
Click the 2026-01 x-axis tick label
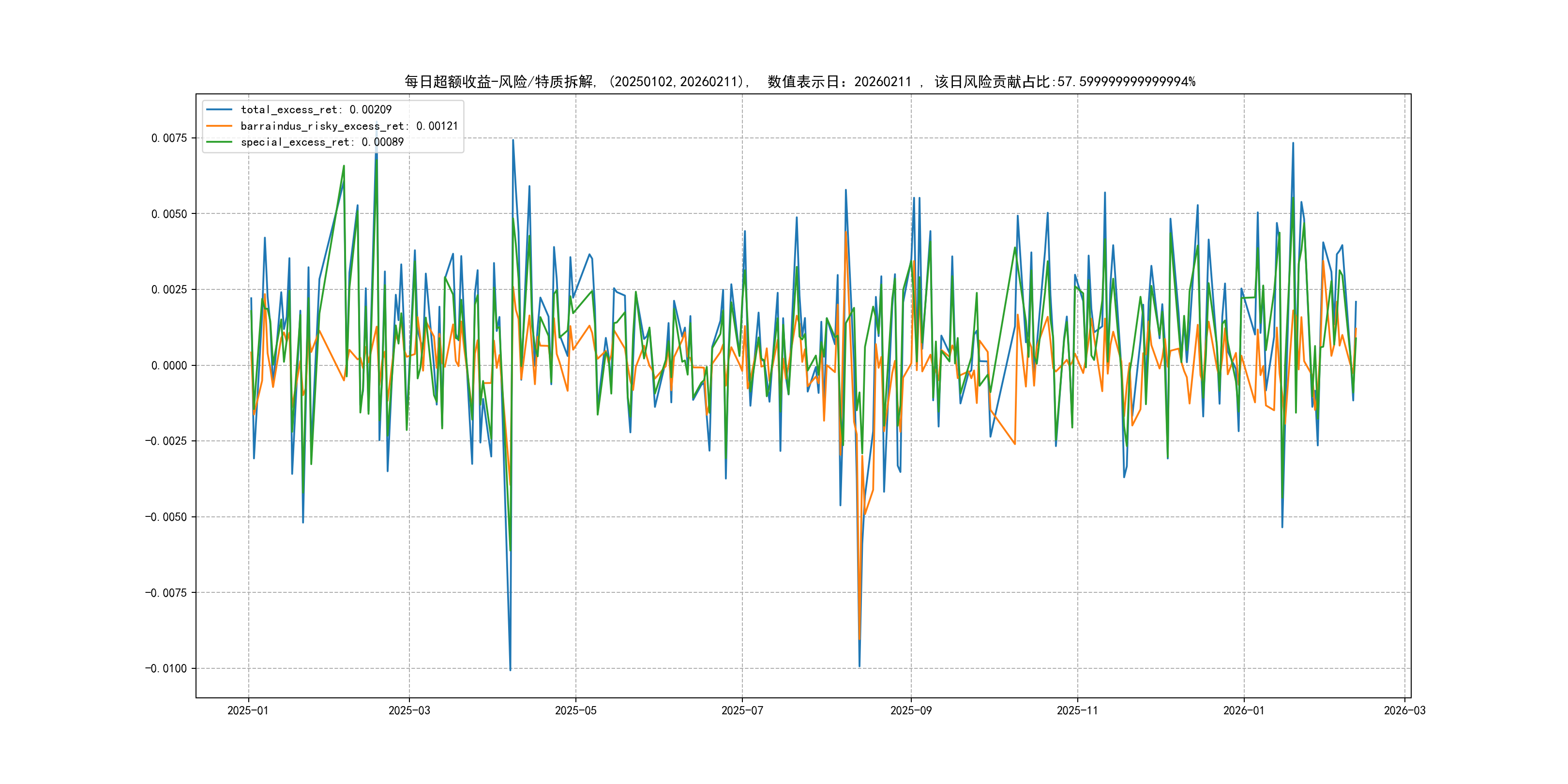pos(1244,710)
